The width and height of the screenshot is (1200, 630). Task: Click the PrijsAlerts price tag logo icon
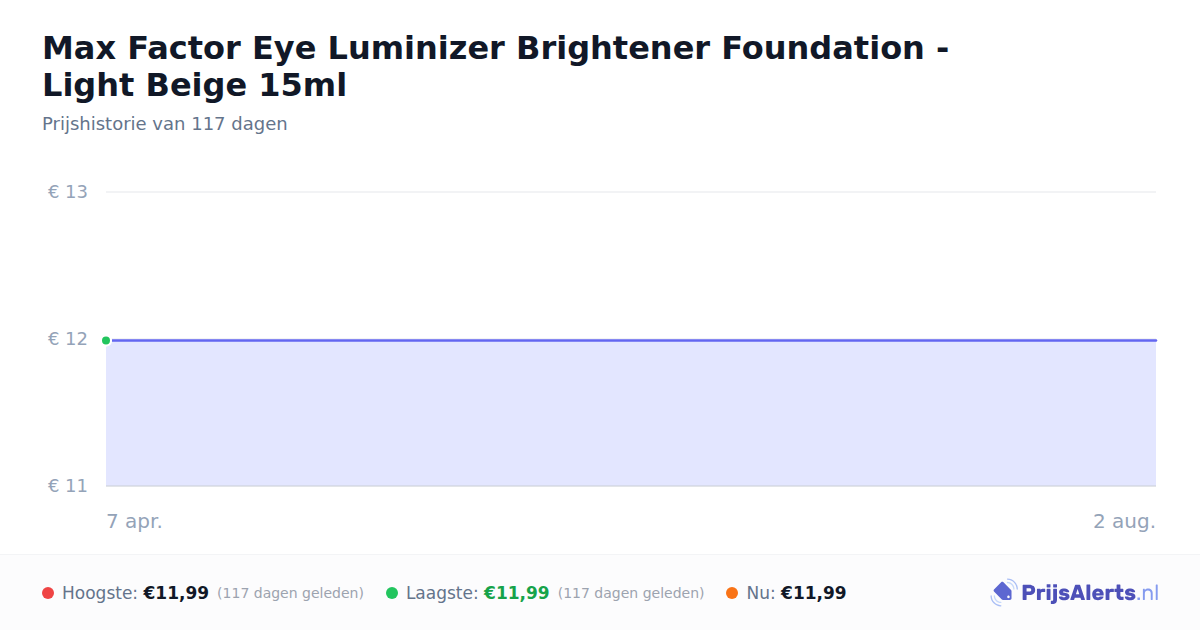[x=1003, y=593]
